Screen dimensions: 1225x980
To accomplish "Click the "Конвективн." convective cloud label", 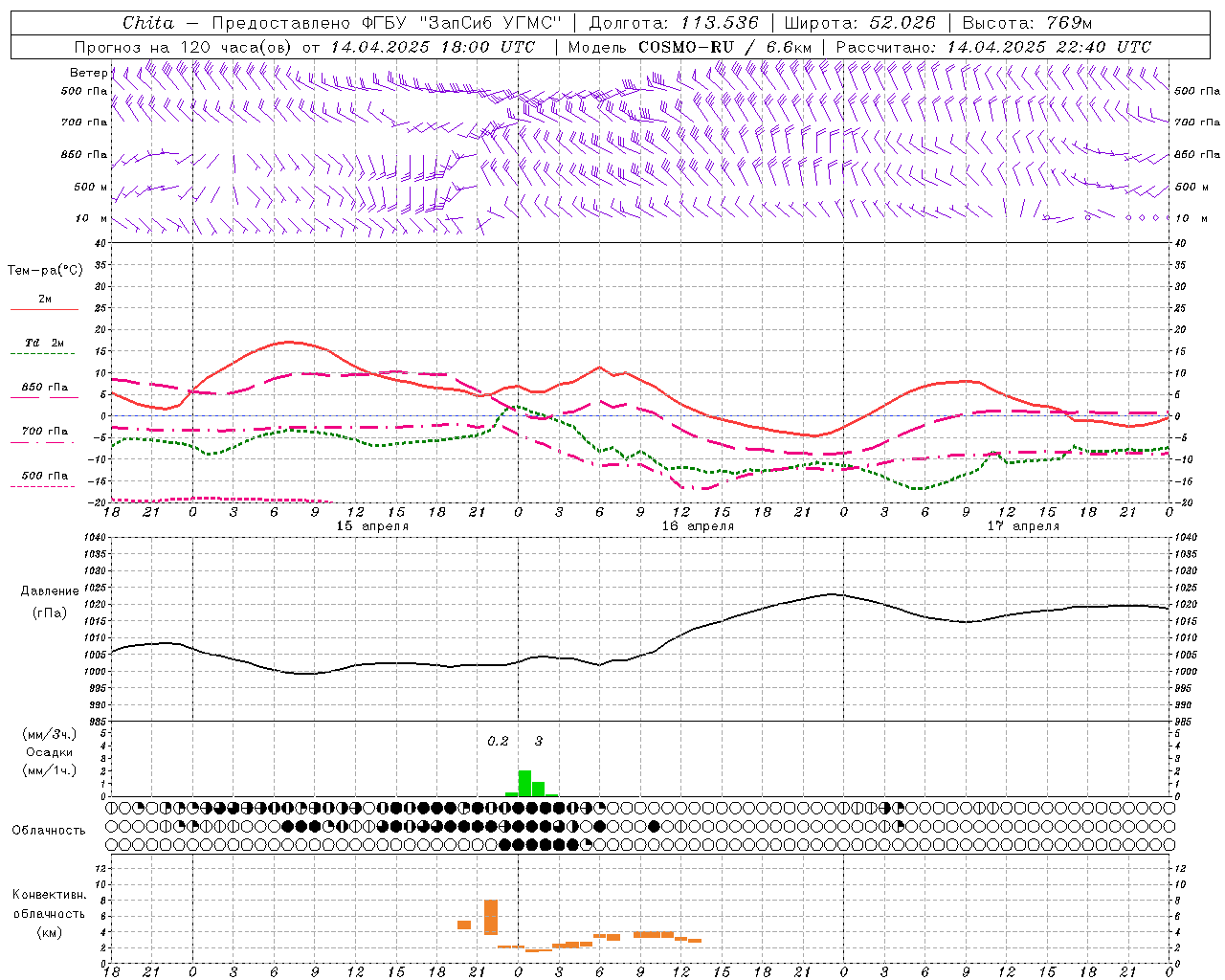I will [x=50, y=895].
